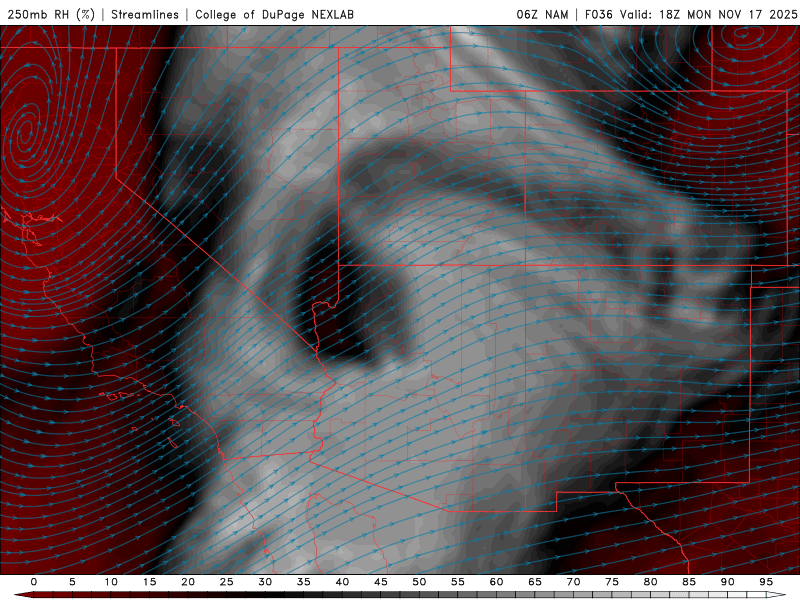Select the "06Z NAM" model run label
The image size is (800, 600).
[x=542, y=14]
